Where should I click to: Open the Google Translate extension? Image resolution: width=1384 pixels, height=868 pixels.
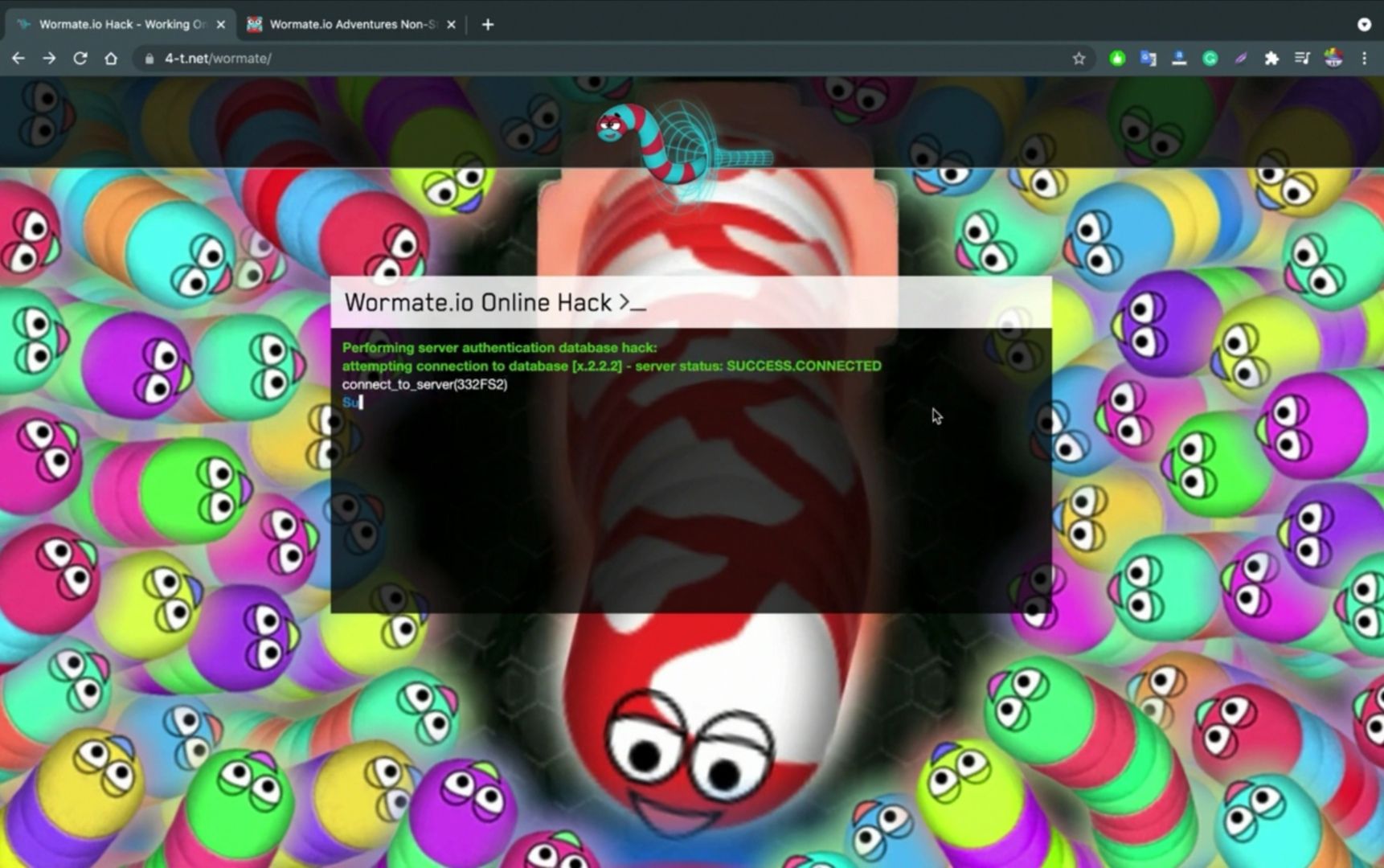[x=1148, y=58]
